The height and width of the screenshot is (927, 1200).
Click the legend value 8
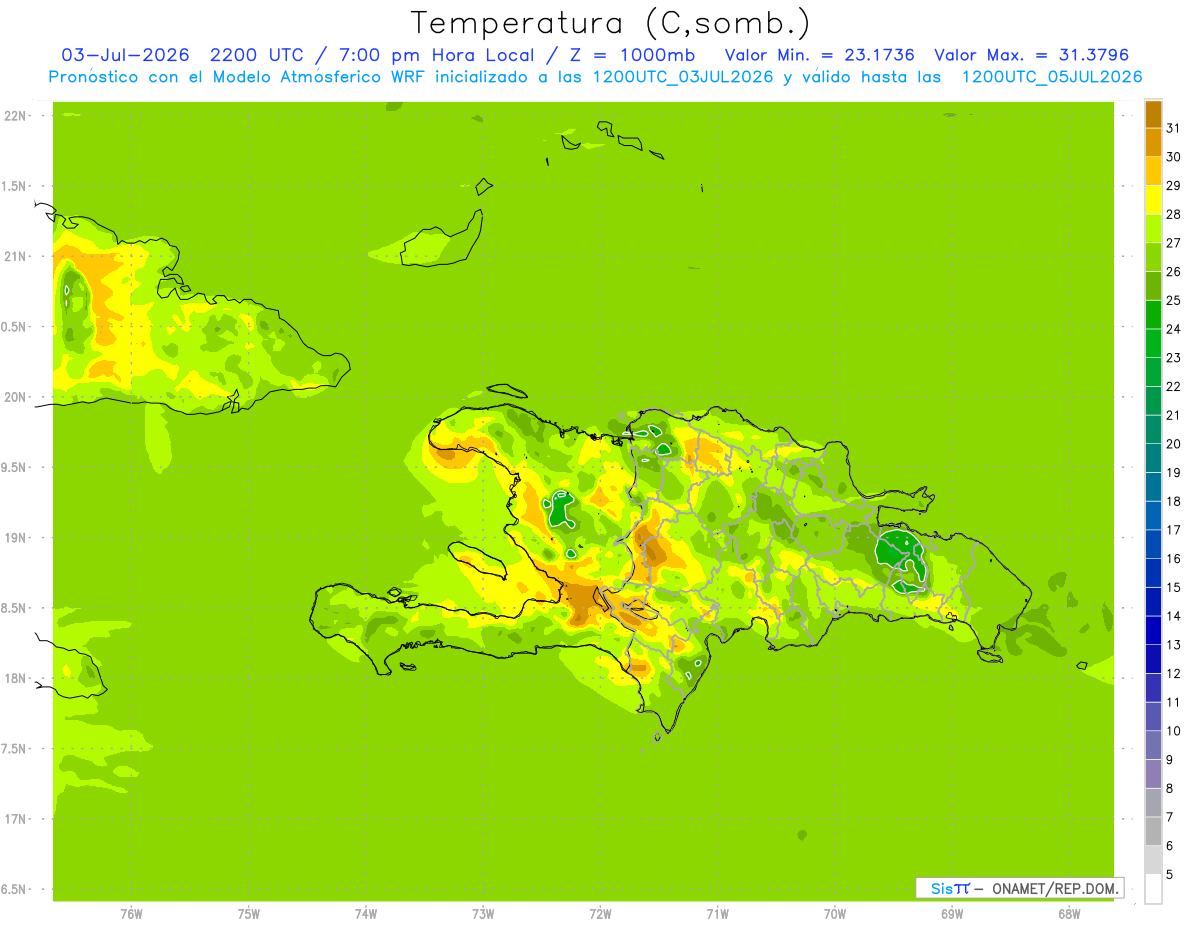click(1170, 789)
